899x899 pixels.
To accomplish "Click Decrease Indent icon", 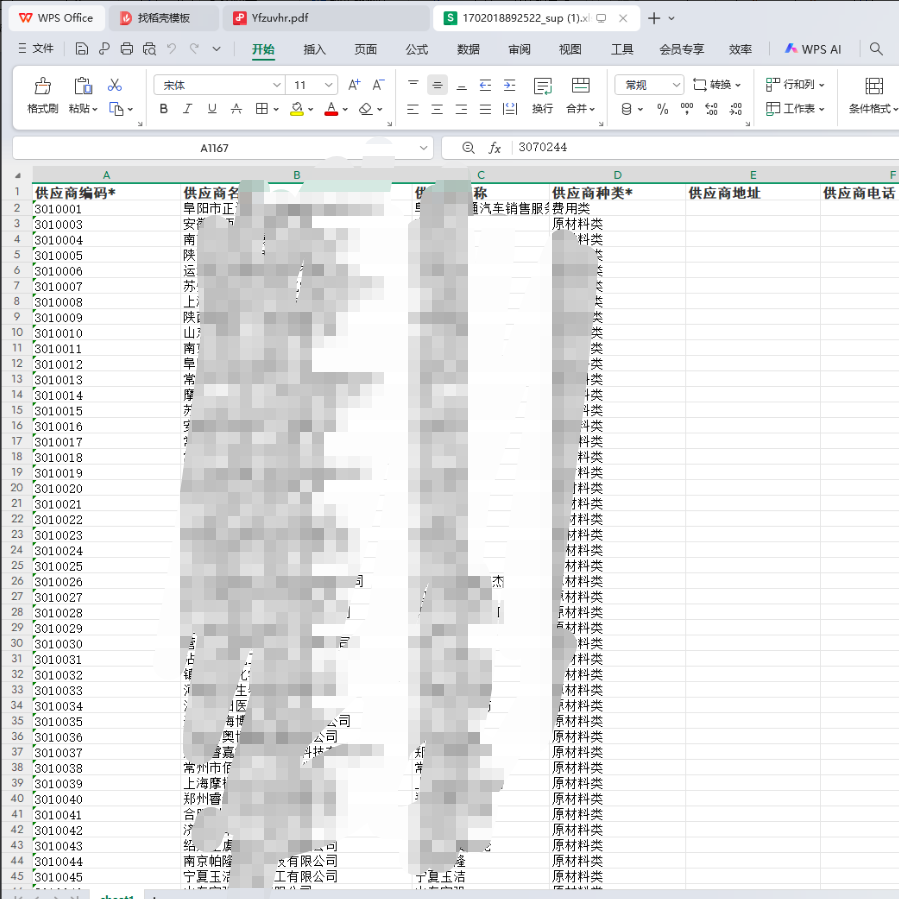I will pyautogui.click(x=486, y=85).
